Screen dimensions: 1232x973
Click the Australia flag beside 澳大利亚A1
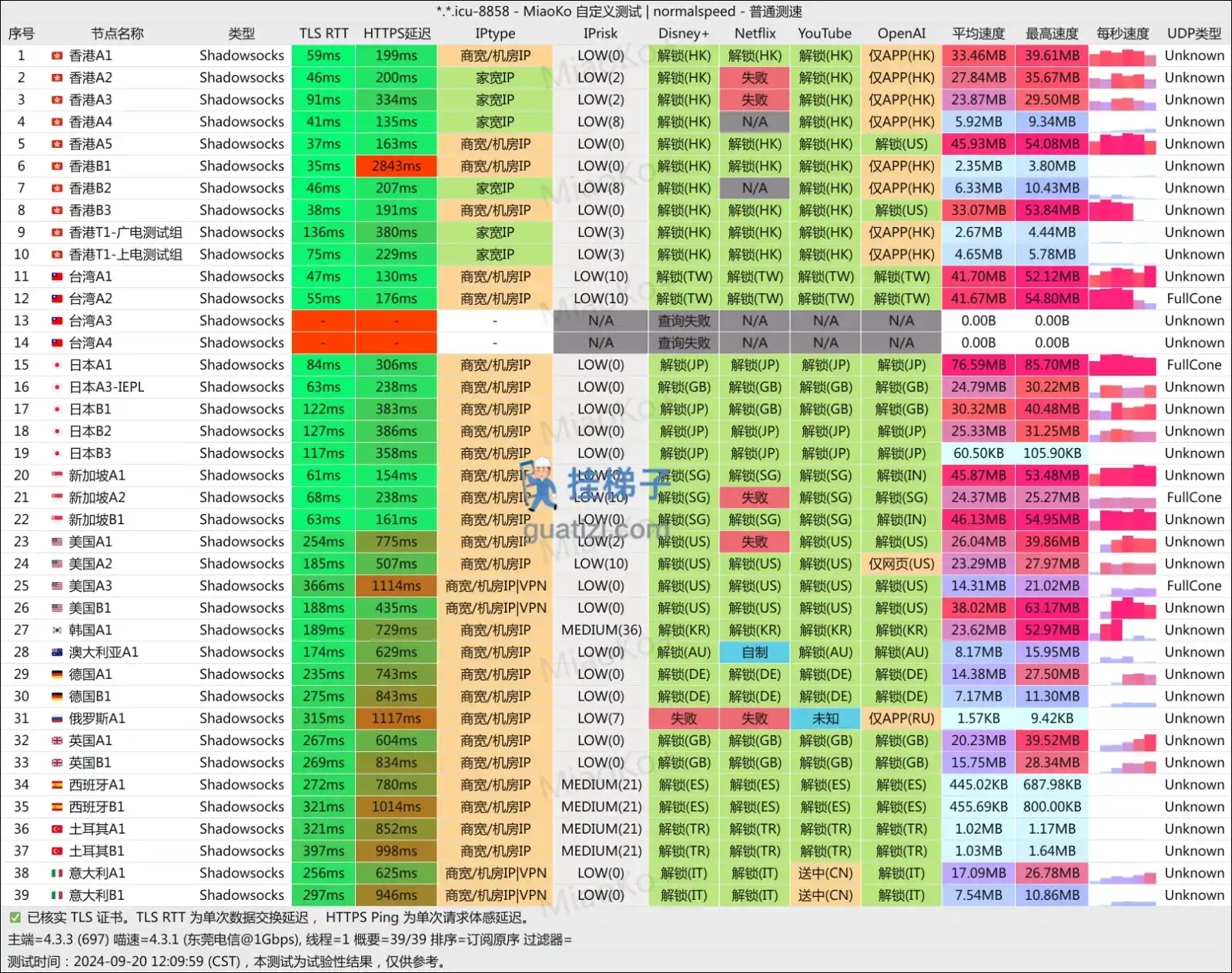pos(57,652)
